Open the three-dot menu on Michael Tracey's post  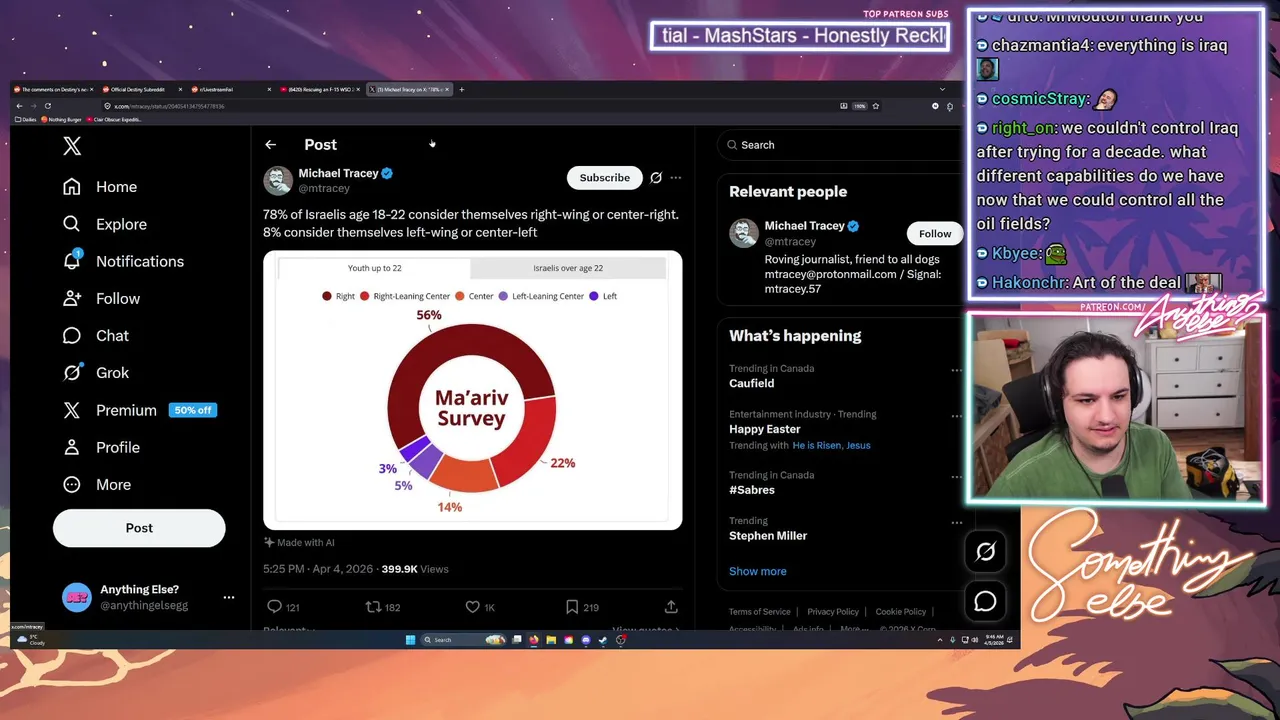point(676,178)
